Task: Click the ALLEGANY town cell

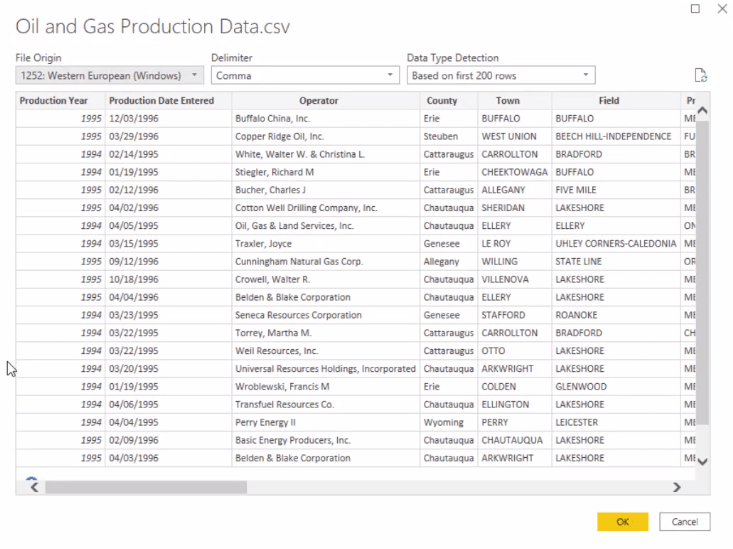Action: (515, 190)
